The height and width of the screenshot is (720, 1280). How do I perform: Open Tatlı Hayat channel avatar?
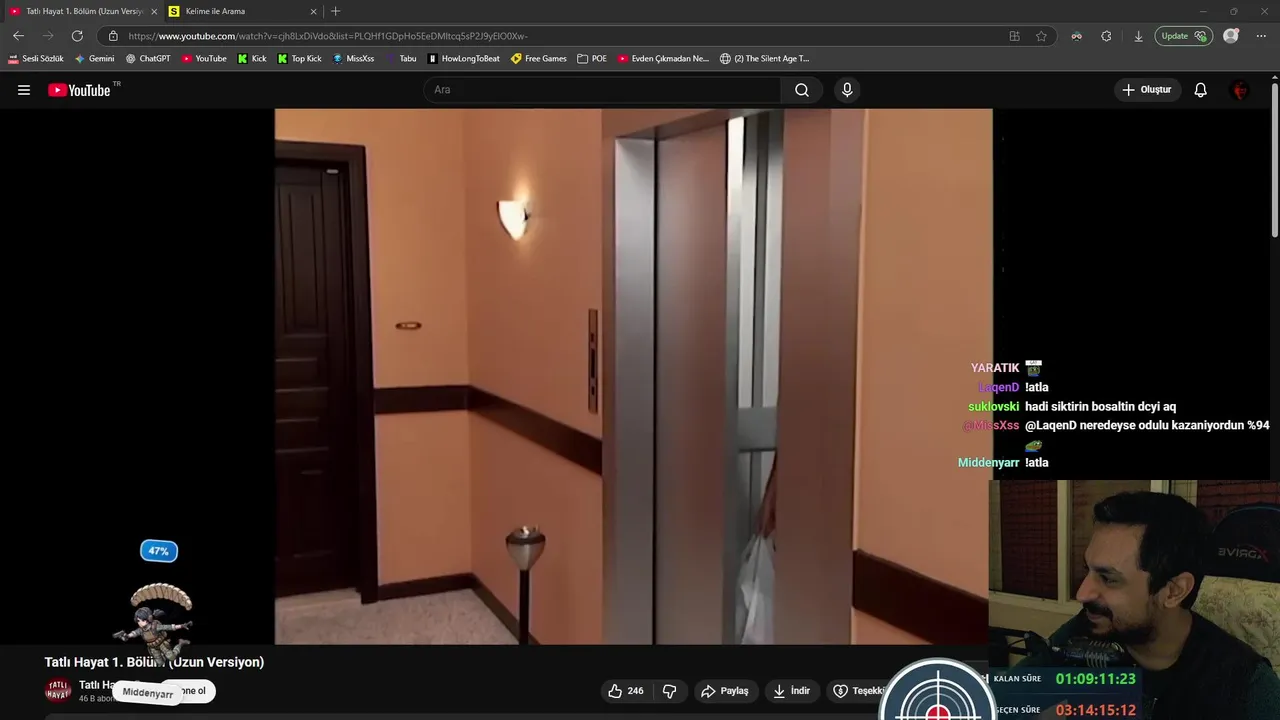58,691
